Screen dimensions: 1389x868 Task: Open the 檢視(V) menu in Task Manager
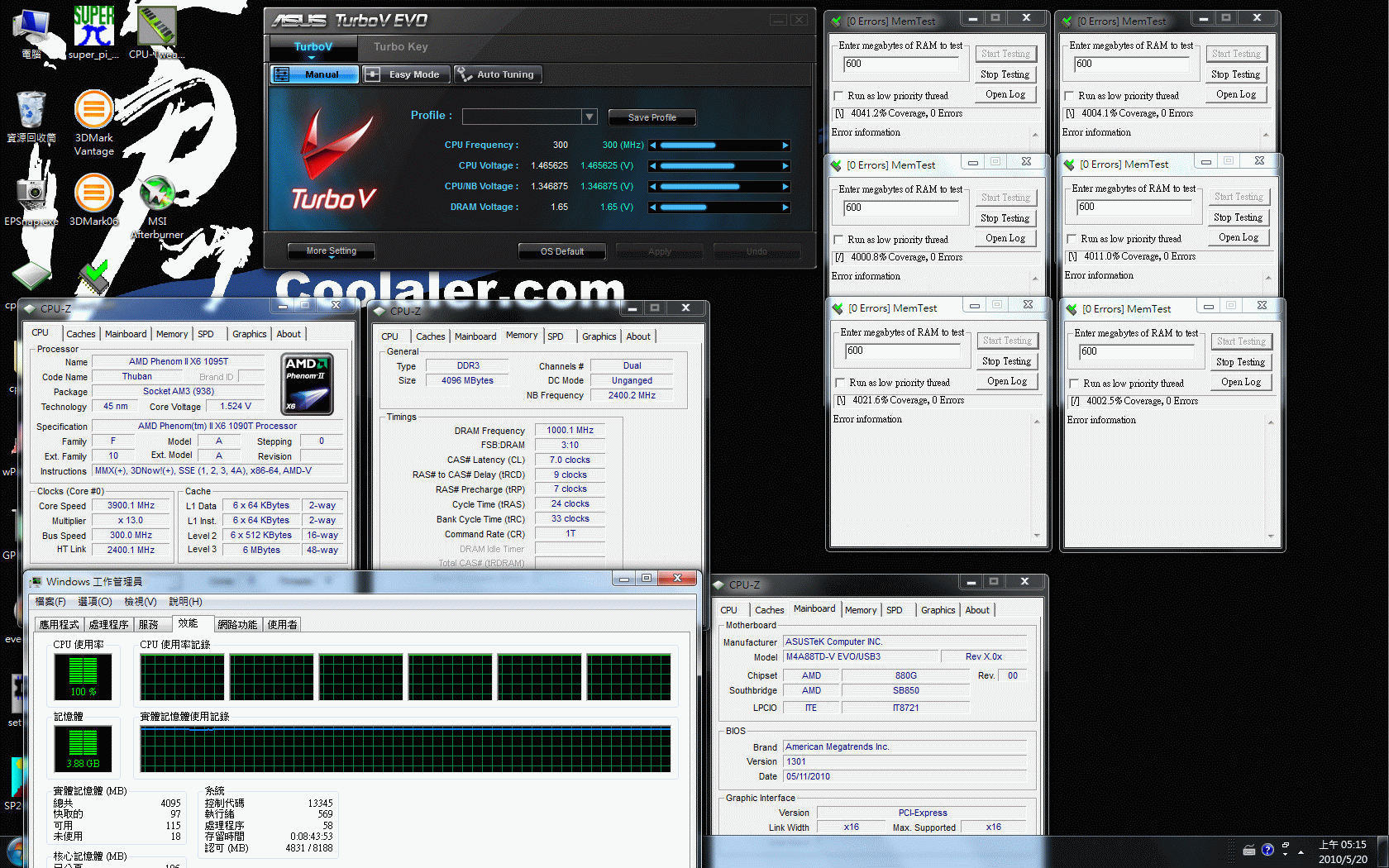[140, 602]
